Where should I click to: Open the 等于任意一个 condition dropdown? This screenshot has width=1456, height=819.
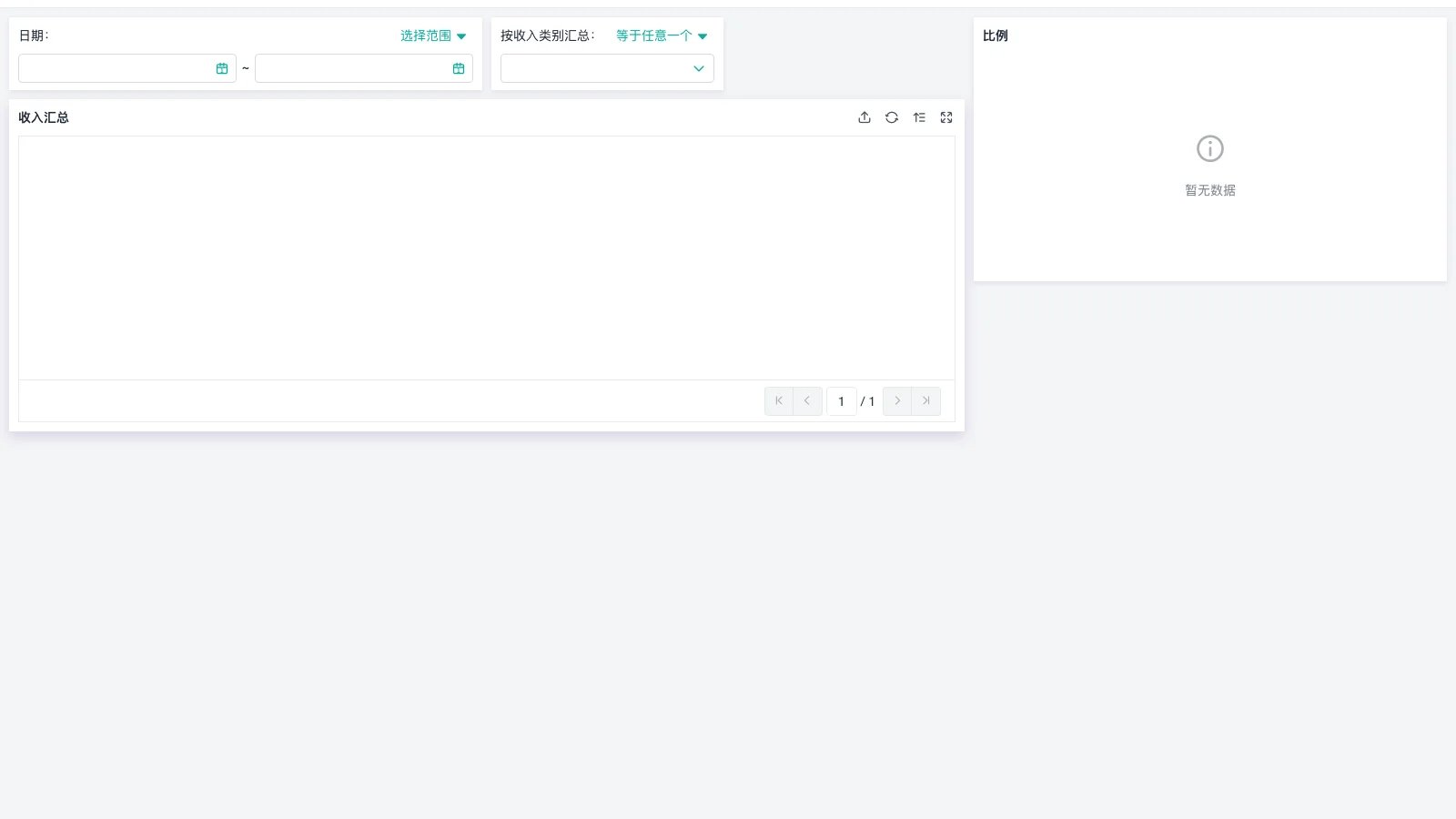[x=662, y=35]
